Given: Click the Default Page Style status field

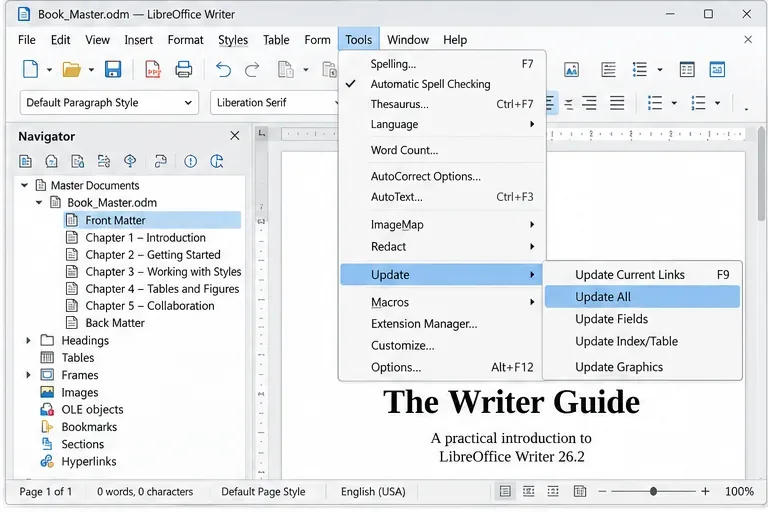Looking at the screenshot, I should [x=263, y=491].
